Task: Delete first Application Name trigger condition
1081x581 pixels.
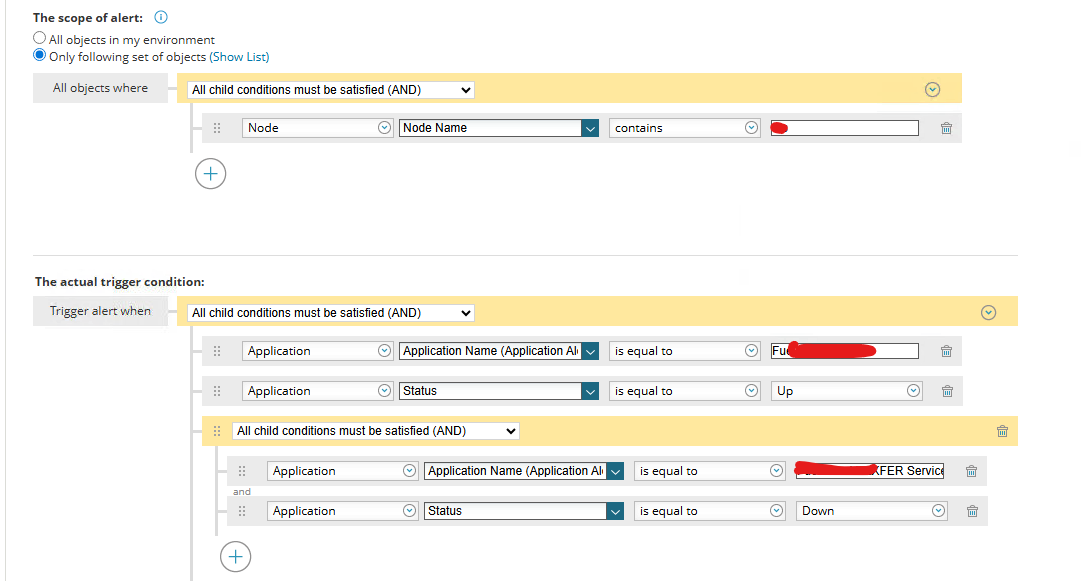Action: click(x=947, y=351)
